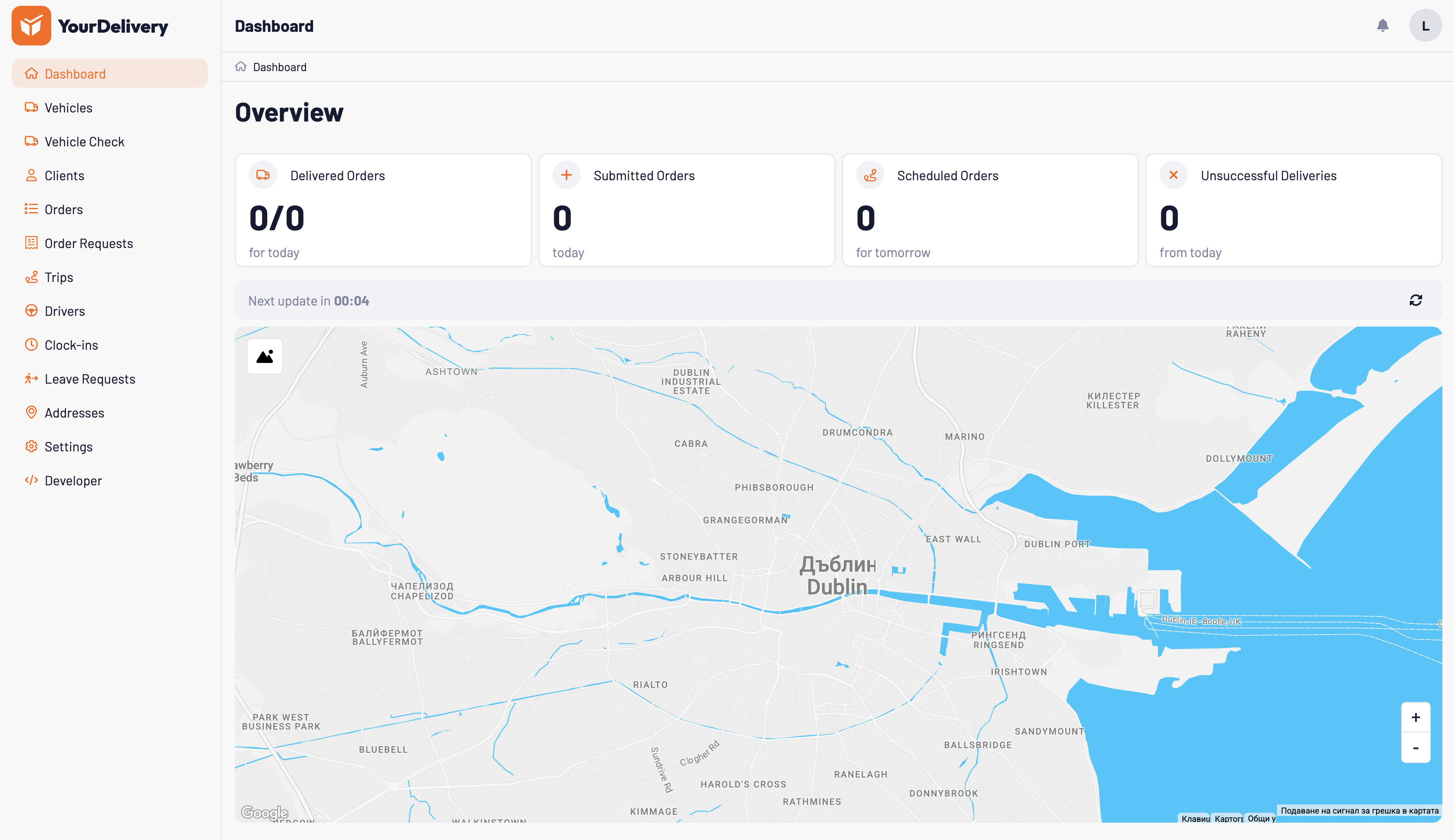Click the Scheduled Orders card

990,210
